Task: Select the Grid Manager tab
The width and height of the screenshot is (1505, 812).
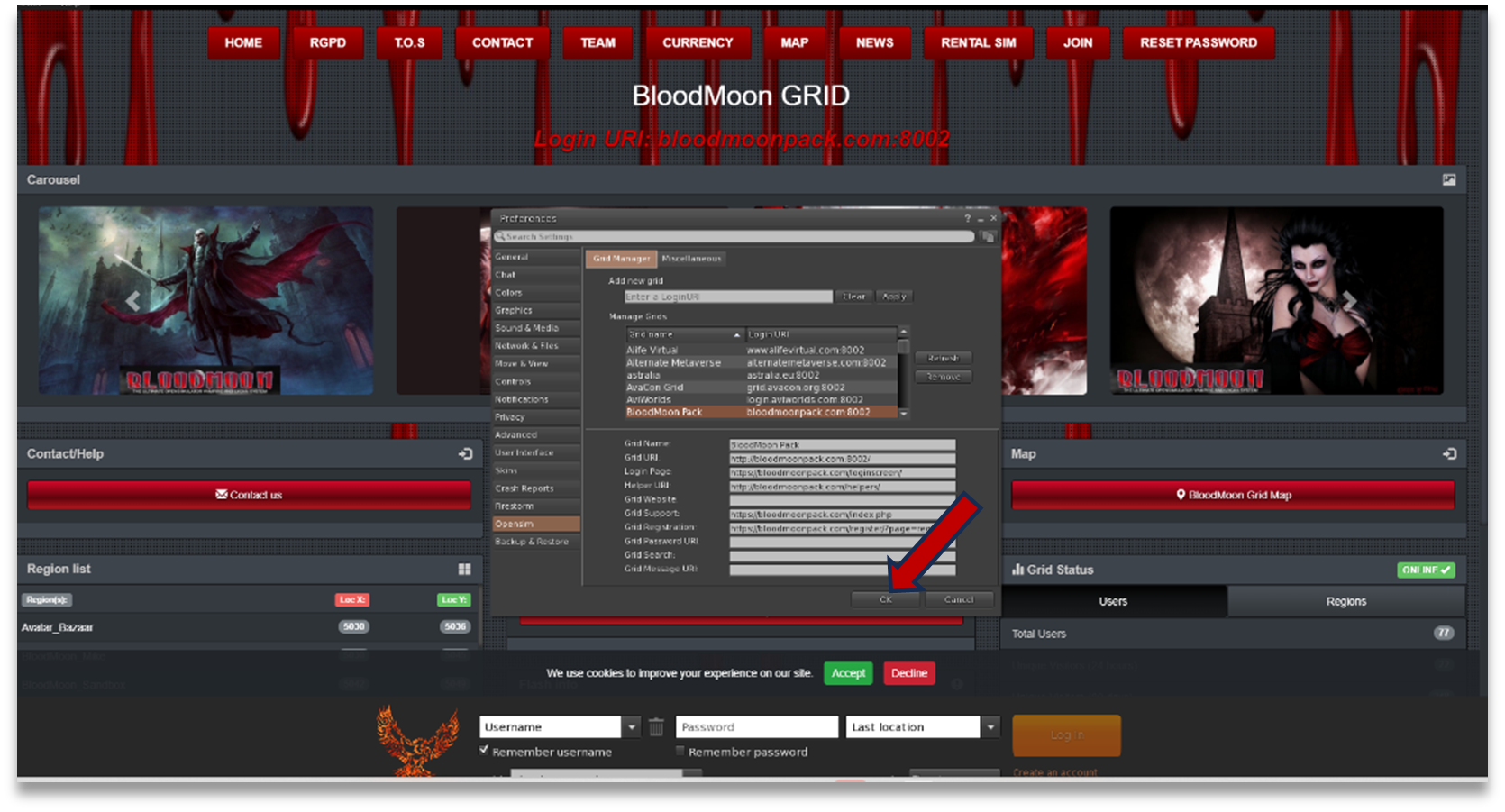Action: [x=621, y=259]
